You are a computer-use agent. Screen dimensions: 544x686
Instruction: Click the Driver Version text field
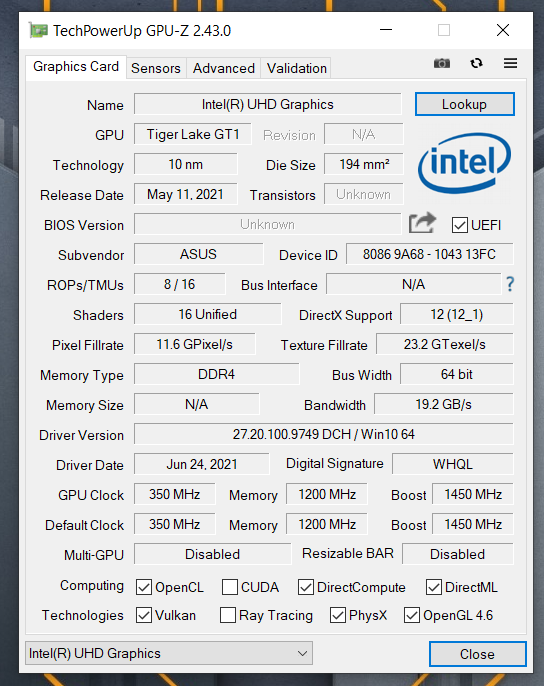tap(323, 434)
